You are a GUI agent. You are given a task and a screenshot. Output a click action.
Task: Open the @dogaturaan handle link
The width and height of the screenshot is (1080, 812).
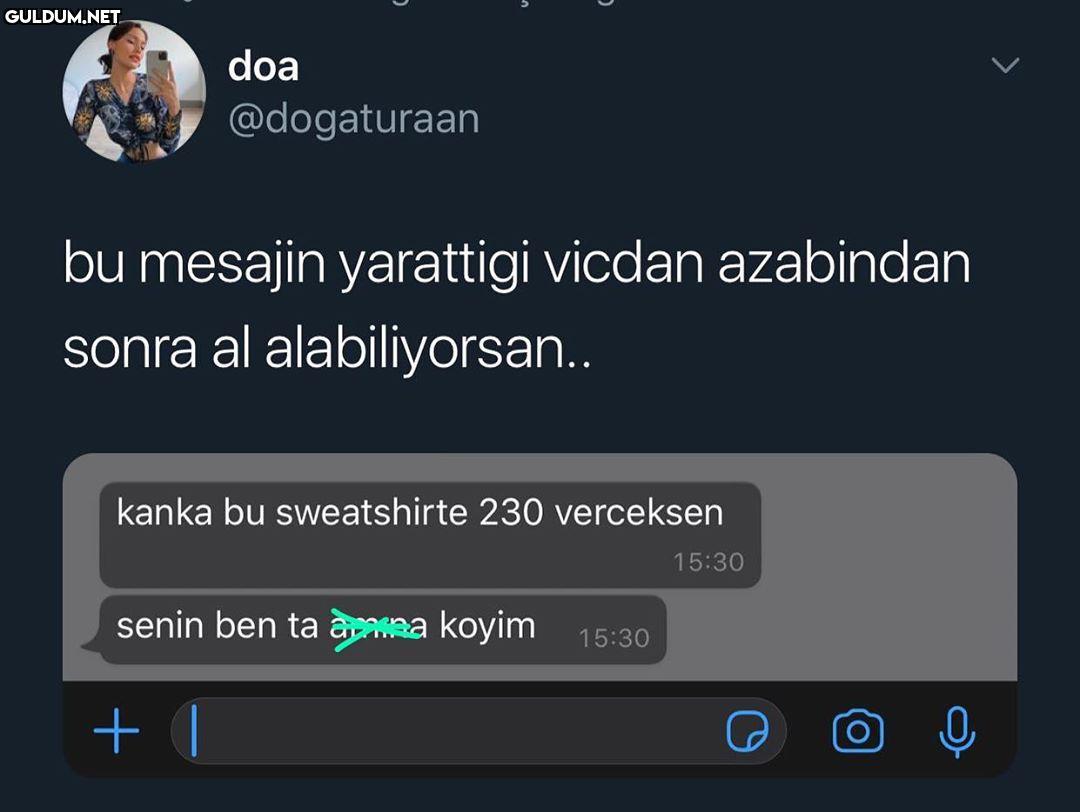click(354, 119)
